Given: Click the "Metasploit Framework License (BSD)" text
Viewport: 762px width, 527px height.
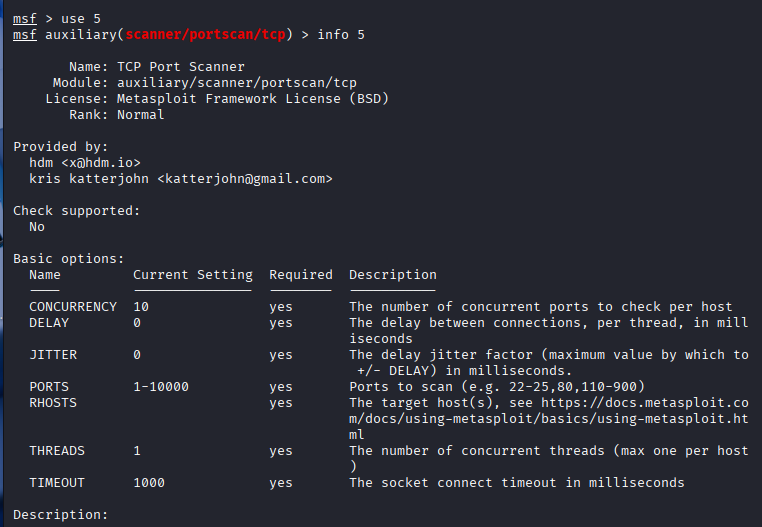Looking at the screenshot, I should pyautogui.click(x=252, y=99).
